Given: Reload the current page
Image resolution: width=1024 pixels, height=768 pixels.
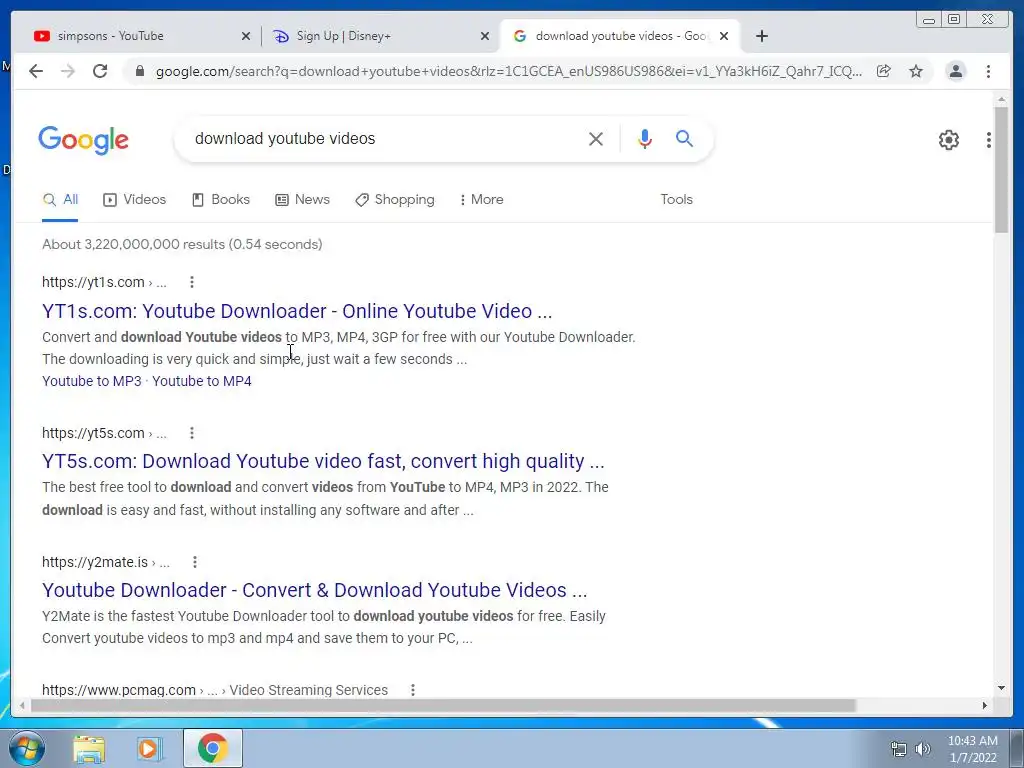Looking at the screenshot, I should pos(100,71).
